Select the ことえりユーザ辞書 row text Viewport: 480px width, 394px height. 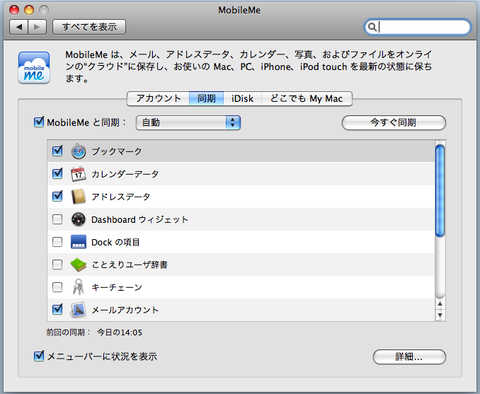(x=129, y=265)
